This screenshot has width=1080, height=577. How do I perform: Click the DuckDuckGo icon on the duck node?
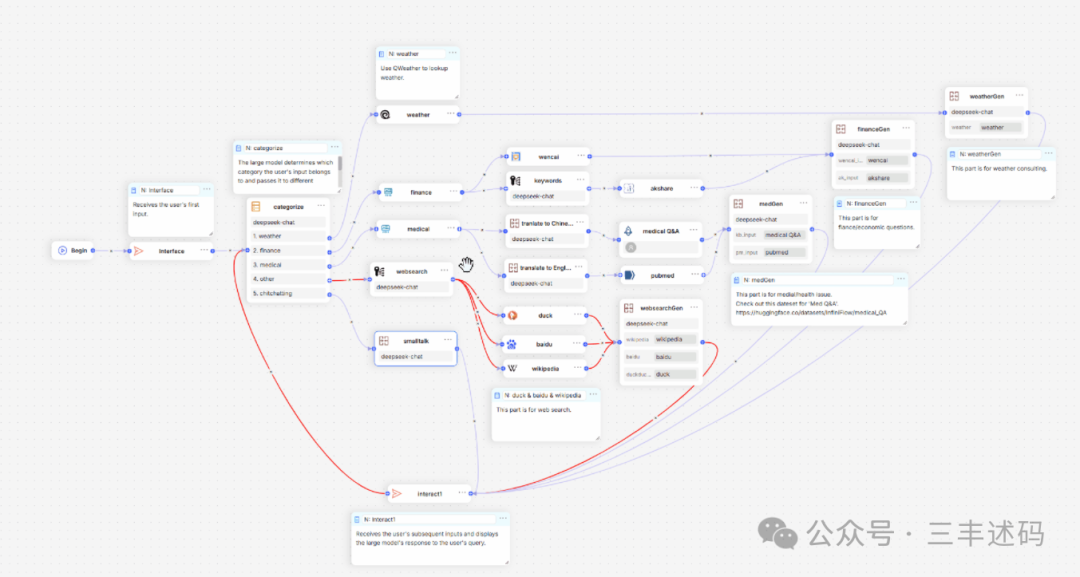tap(512, 315)
